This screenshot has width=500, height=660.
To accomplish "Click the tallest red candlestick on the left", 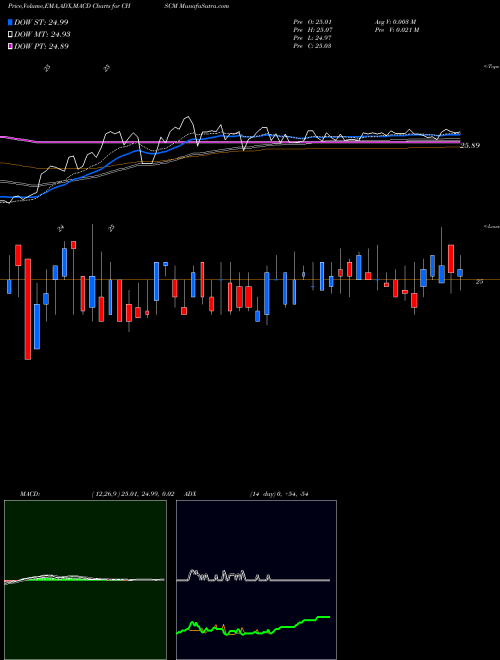I will coord(28,309).
